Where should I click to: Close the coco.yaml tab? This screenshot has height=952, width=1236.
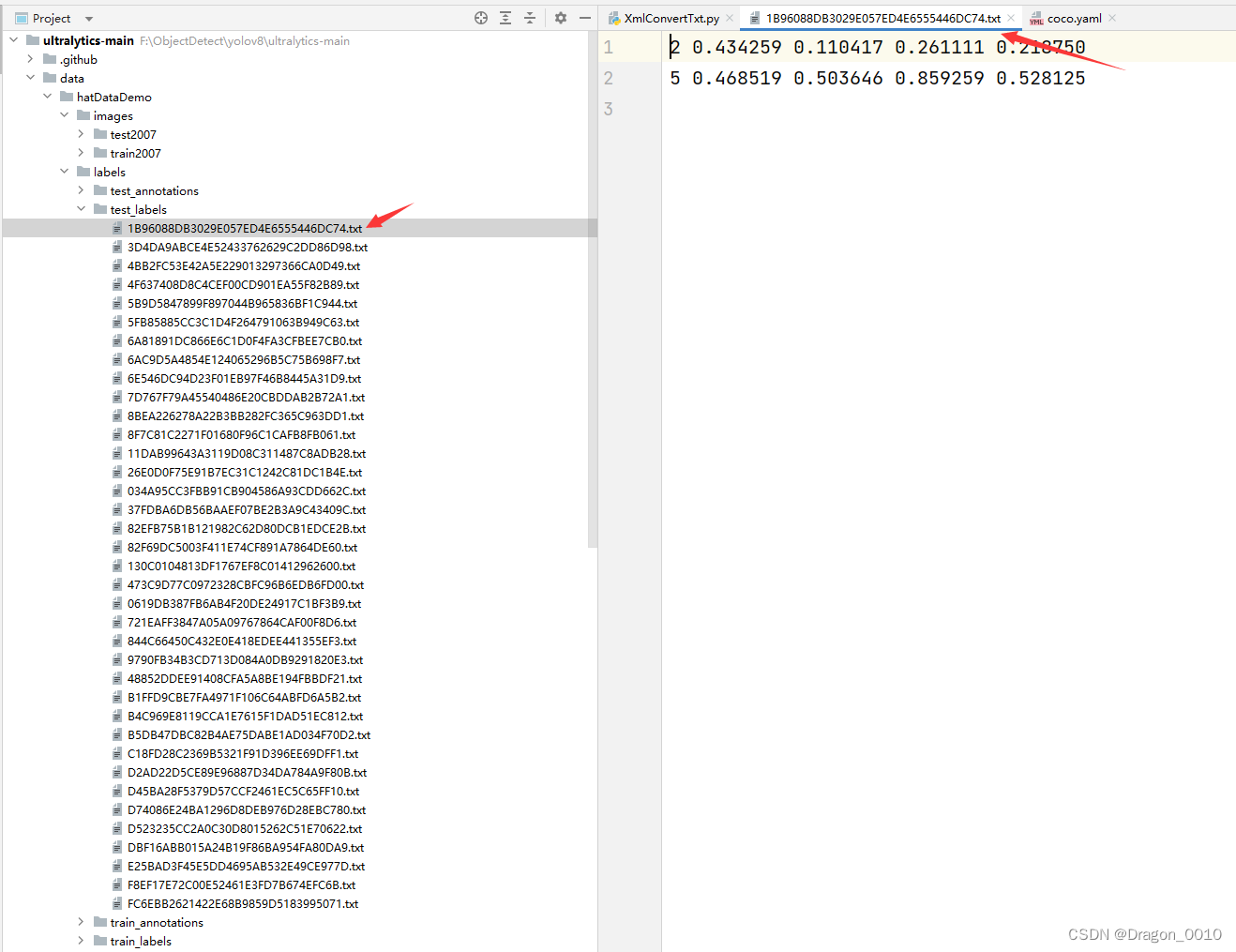pyautogui.click(x=1112, y=18)
